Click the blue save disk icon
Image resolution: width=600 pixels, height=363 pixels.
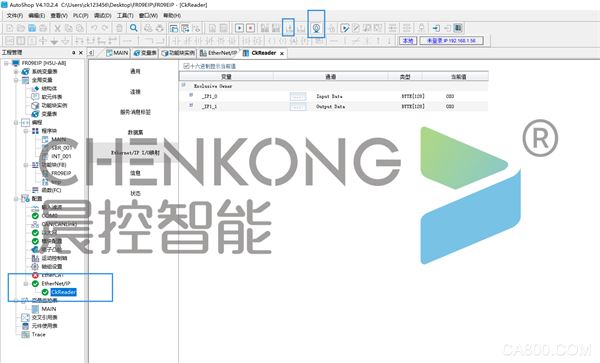point(32,28)
